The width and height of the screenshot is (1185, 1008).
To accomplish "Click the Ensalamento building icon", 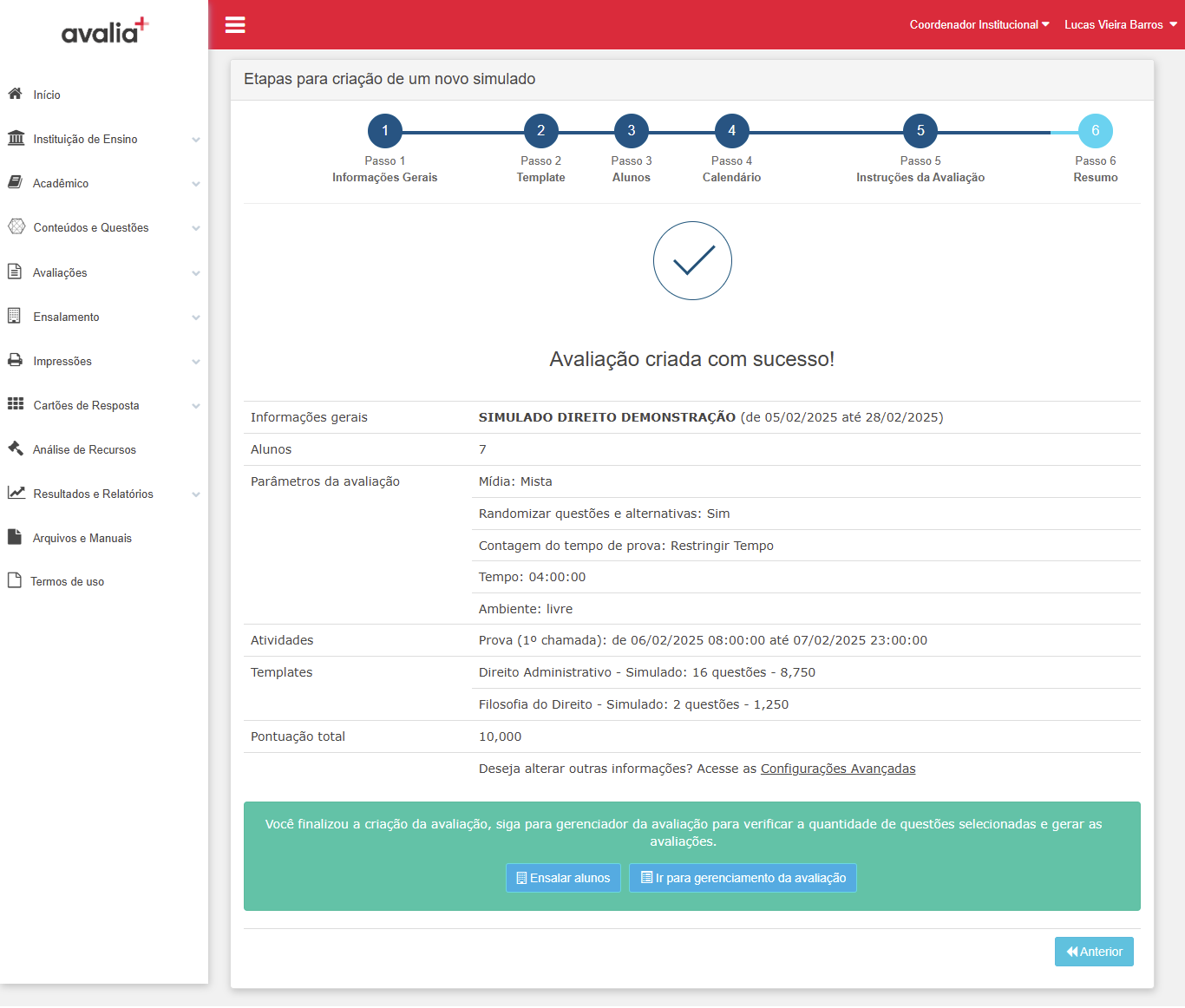I will click(14, 316).
